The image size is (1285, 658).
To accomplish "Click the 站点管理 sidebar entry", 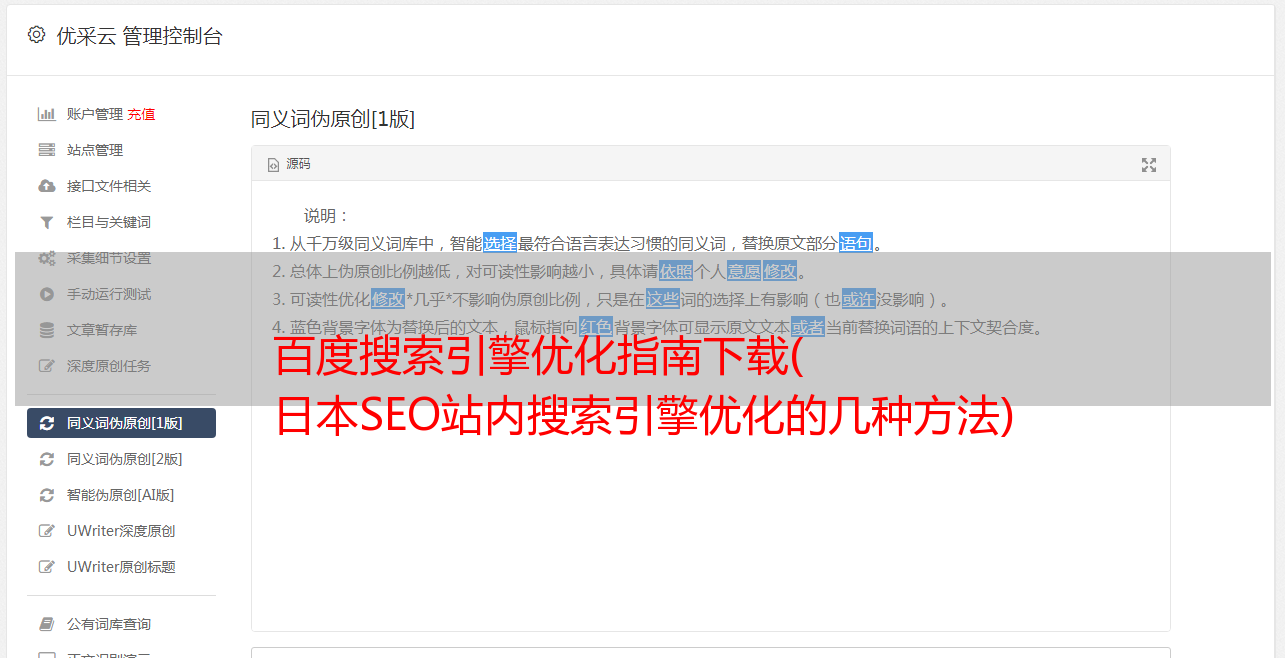I will click(x=121, y=150).
